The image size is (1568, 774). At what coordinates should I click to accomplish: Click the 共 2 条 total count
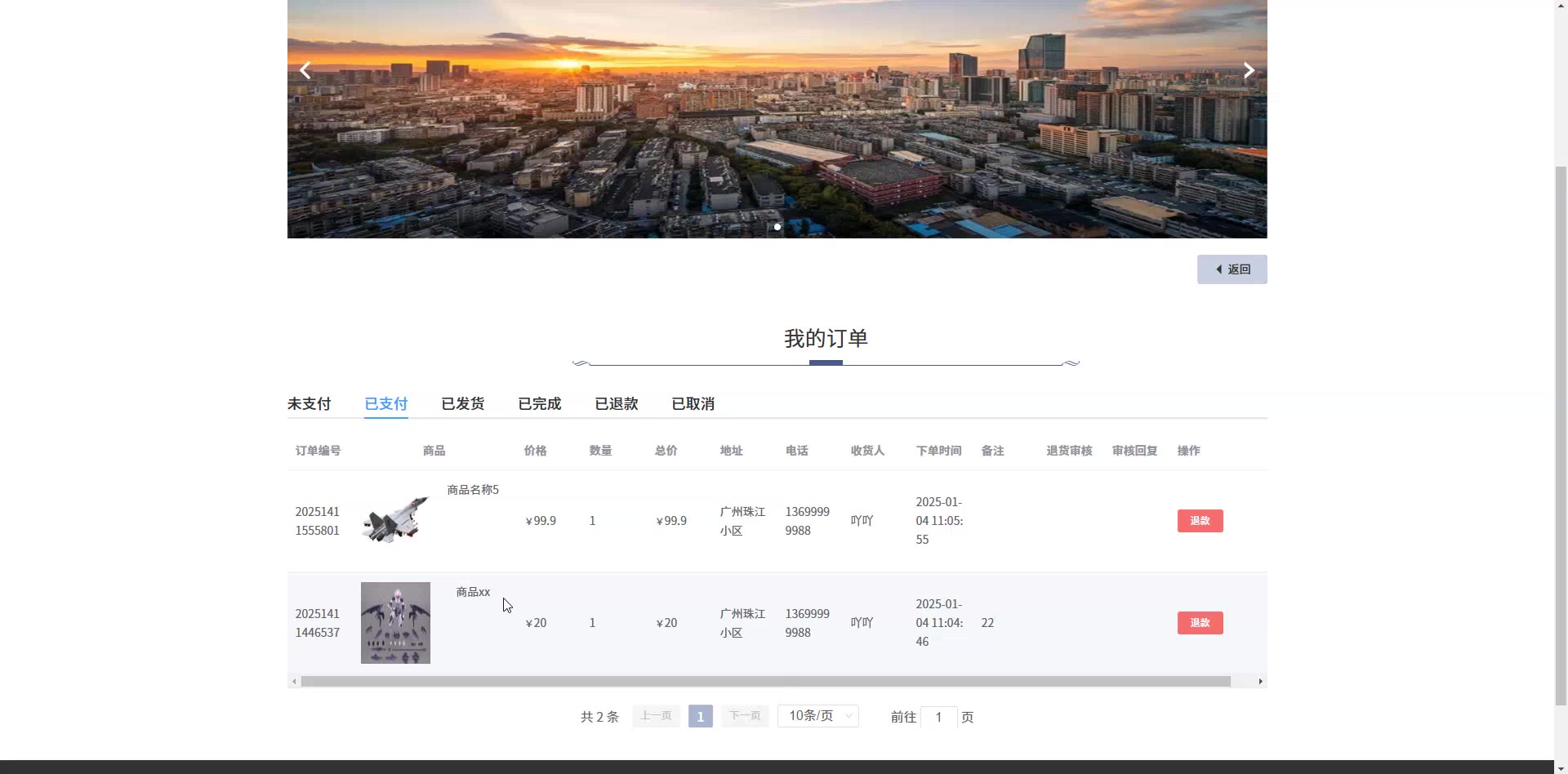pyautogui.click(x=599, y=717)
